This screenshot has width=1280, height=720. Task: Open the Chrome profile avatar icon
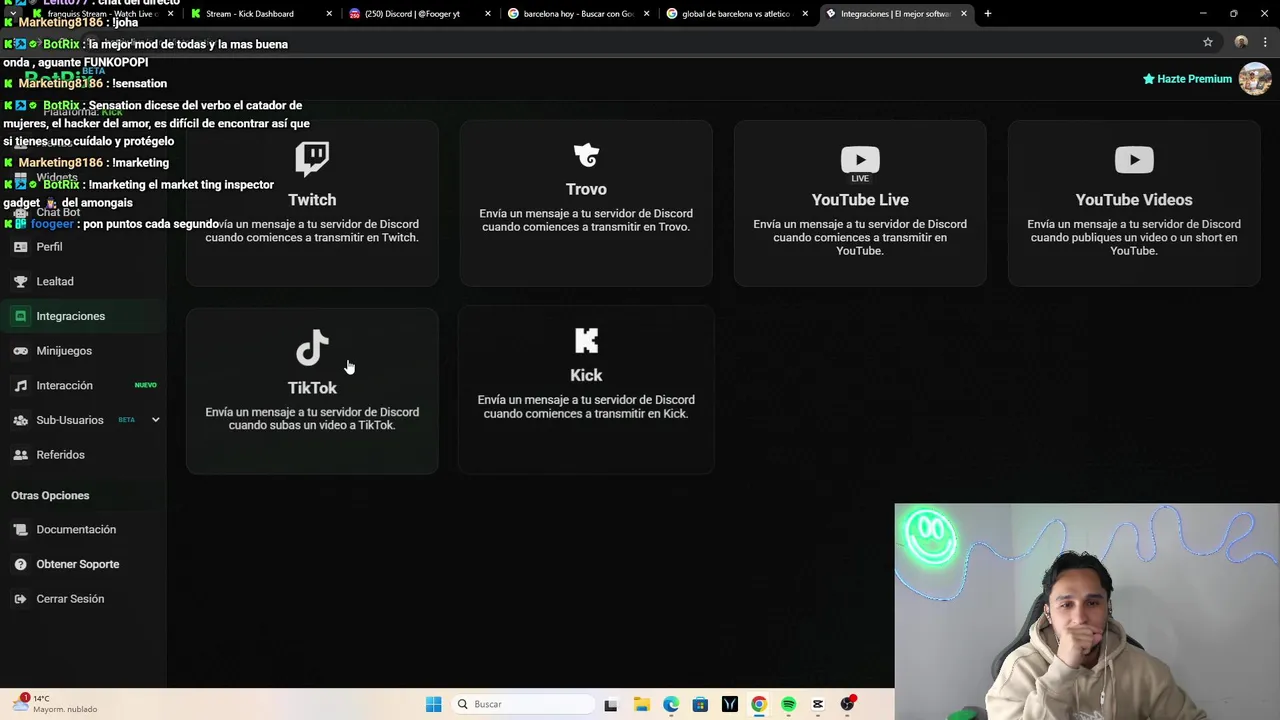pos(1241,42)
